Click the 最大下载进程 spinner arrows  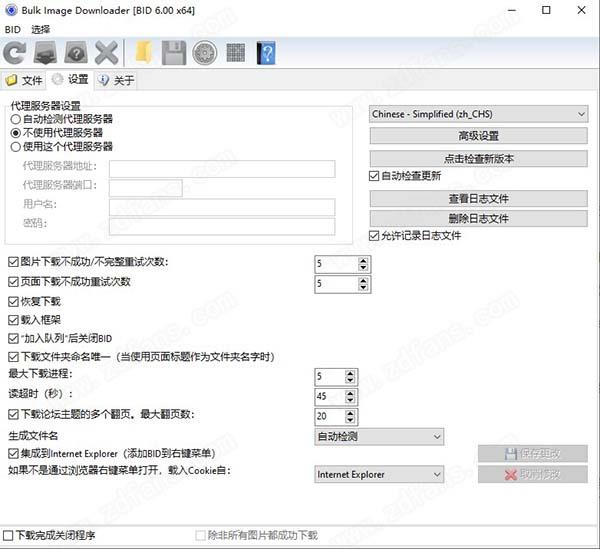click(350, 377)
